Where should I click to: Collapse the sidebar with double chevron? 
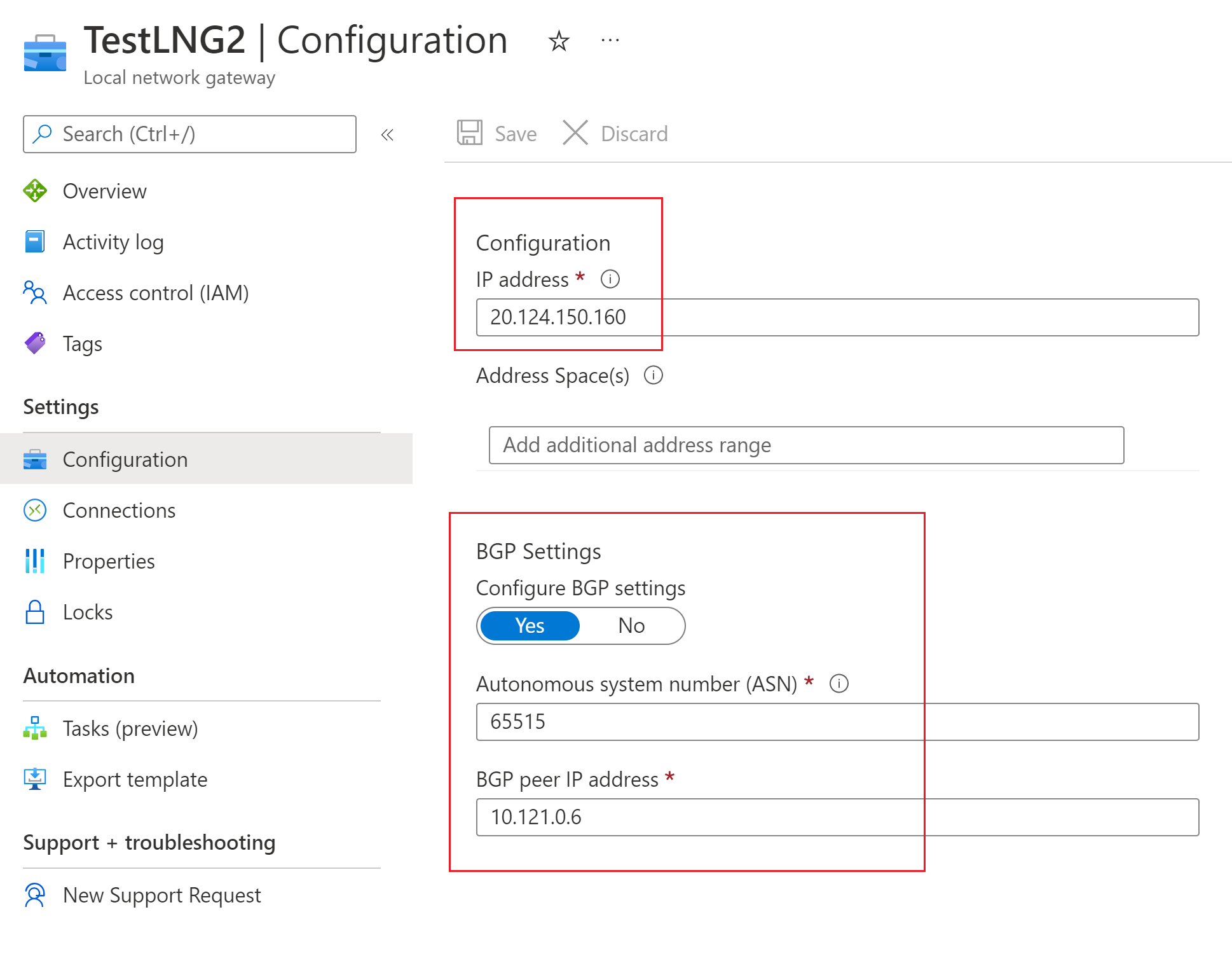click(387, 135)
